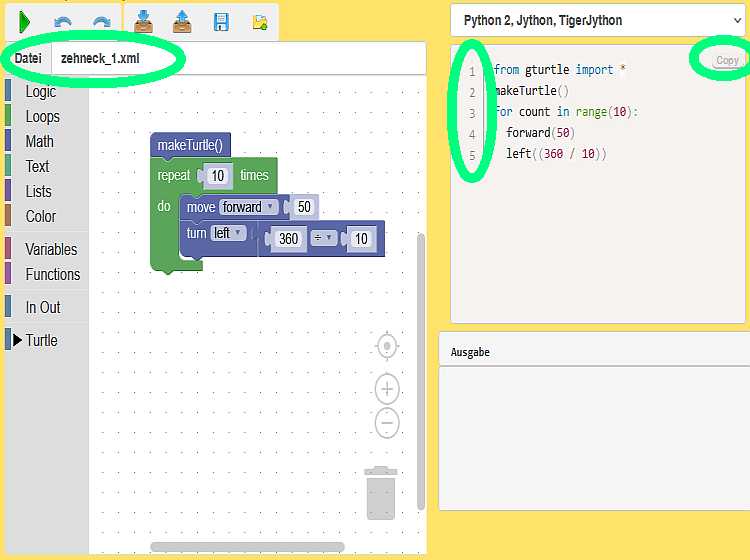
Task: Open the In Out block category
Action: point(43,307)
